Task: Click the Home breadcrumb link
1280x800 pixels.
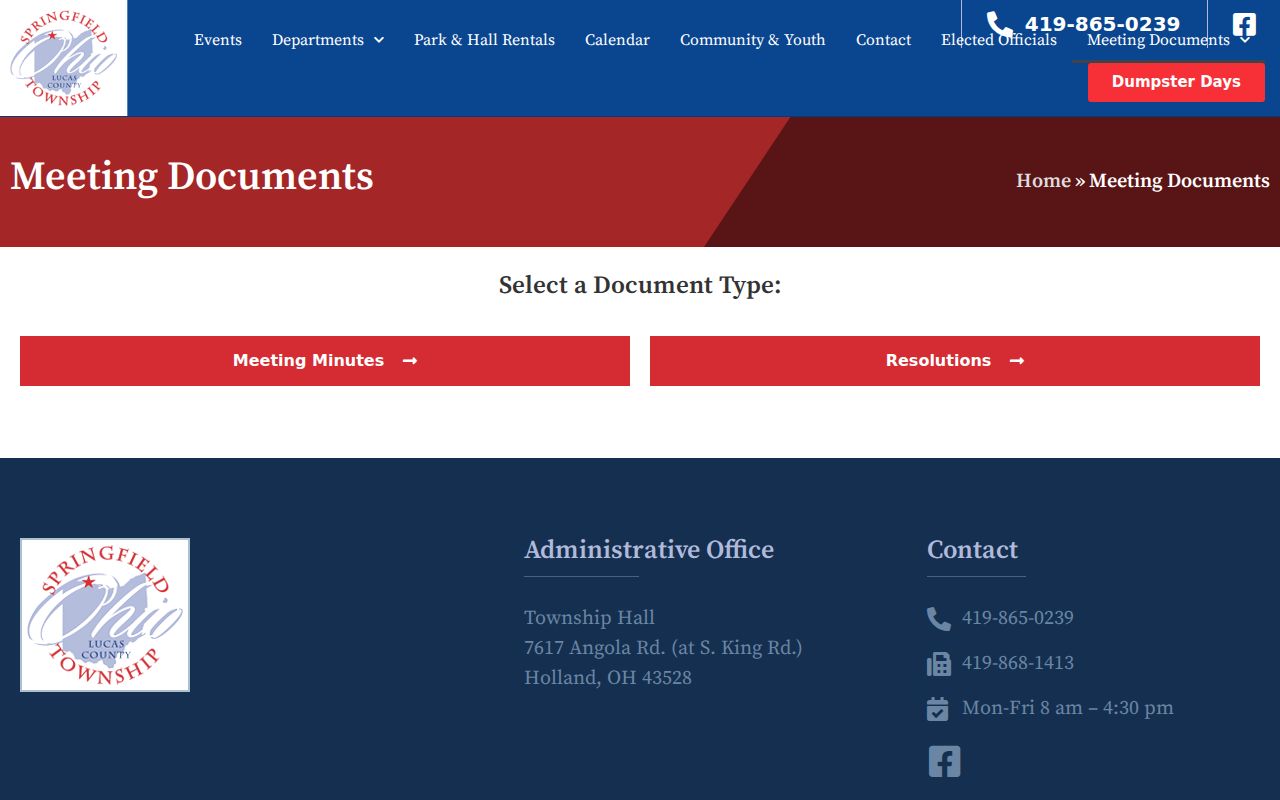Action: [1043, 181]
